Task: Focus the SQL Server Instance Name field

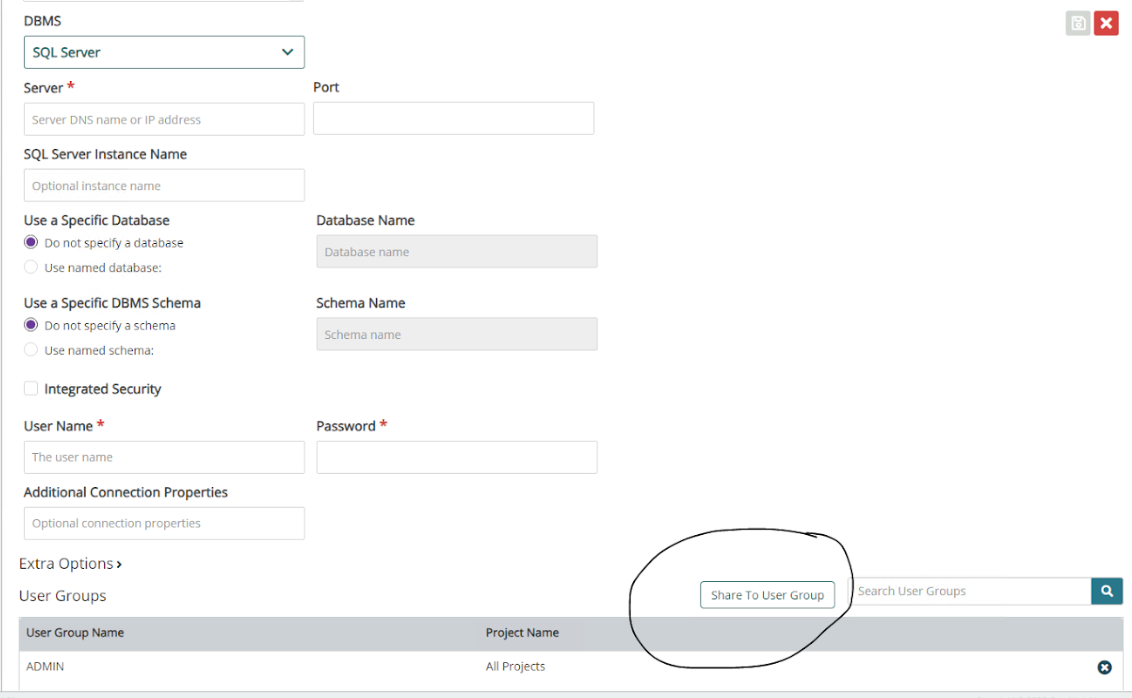Action: coord(164,185)
